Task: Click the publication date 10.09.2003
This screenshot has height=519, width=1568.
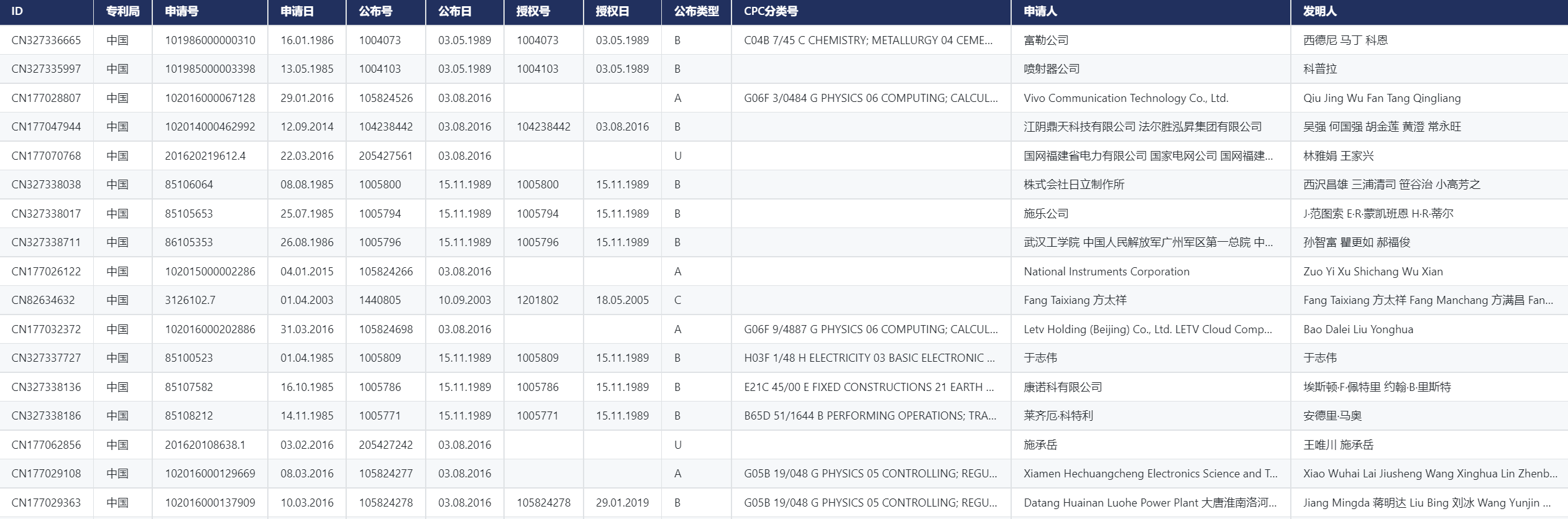Action: (x=464, y=300)
